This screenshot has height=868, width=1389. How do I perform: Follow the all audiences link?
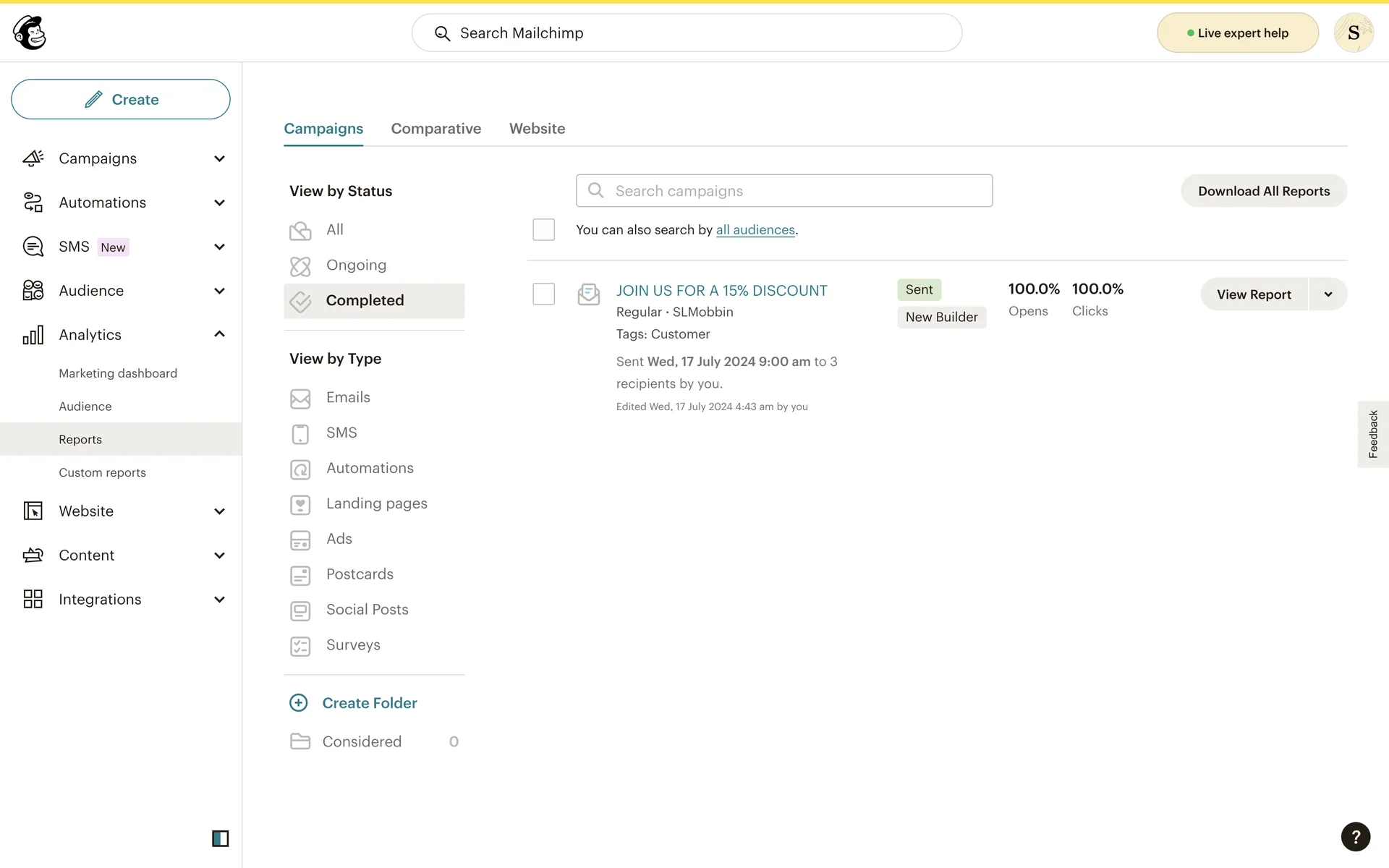[x=755, y=230]
